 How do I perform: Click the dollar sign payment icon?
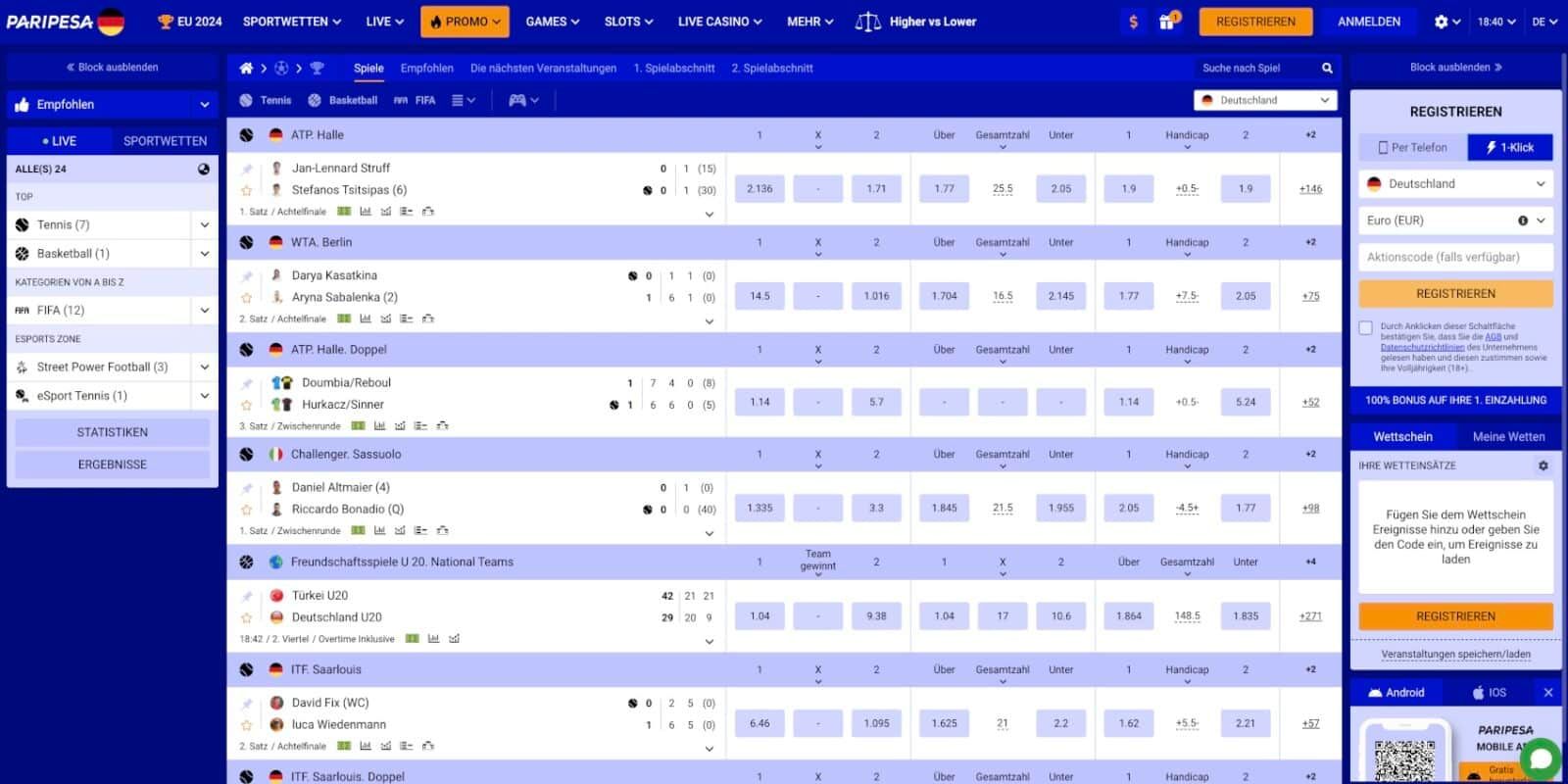pos(1134,22)
